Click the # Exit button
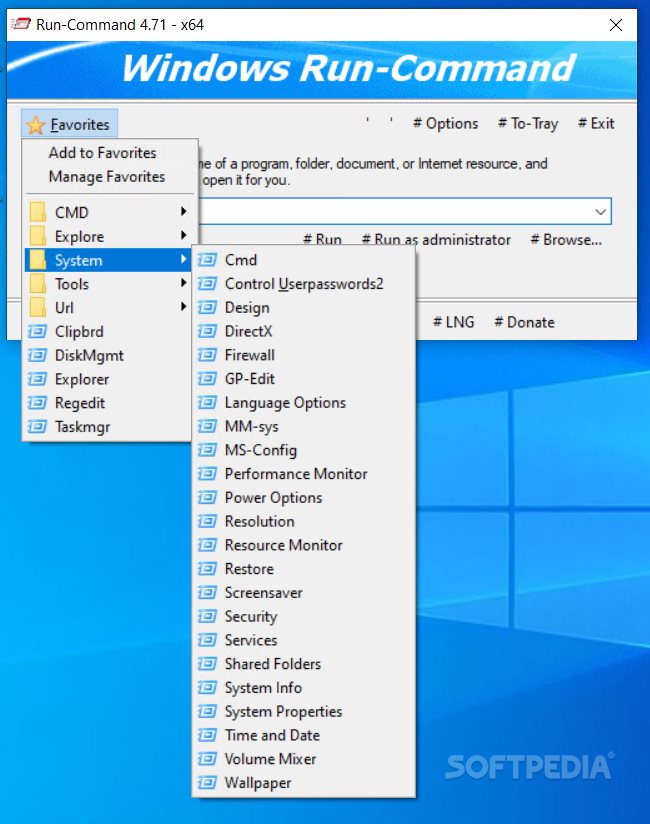The image size is (650, 824). pos(596,123)
